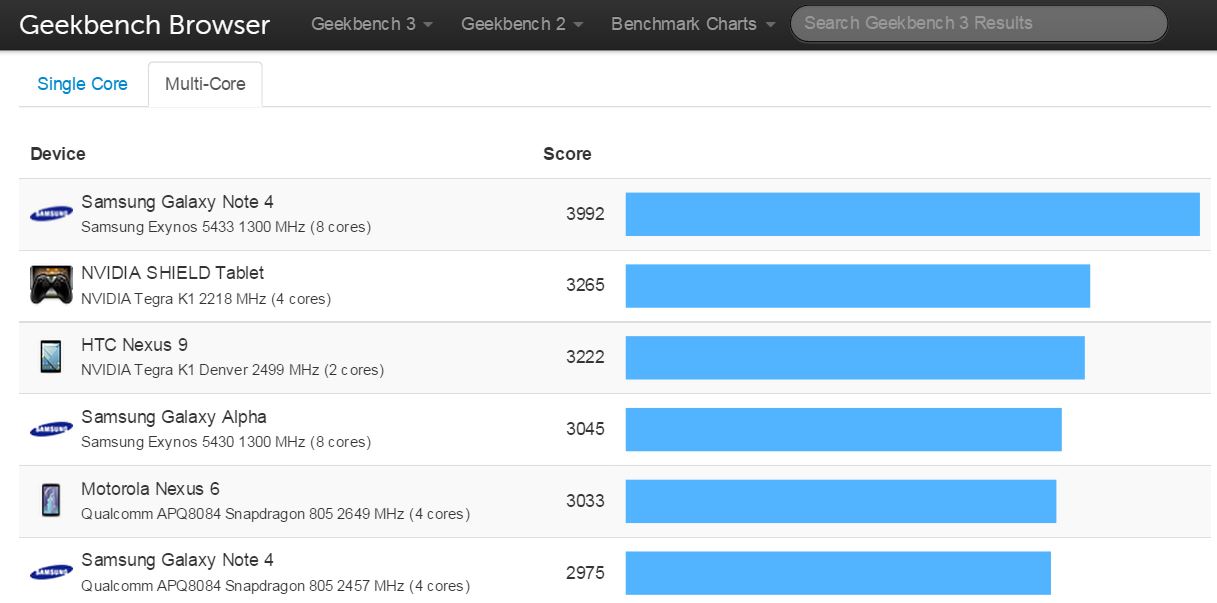Image resolution: width=1217 pixels, height=603 pixels.
Task: Click the Samsung Exynos 5433 1300 MHz text
Action: tap(226, 227)
